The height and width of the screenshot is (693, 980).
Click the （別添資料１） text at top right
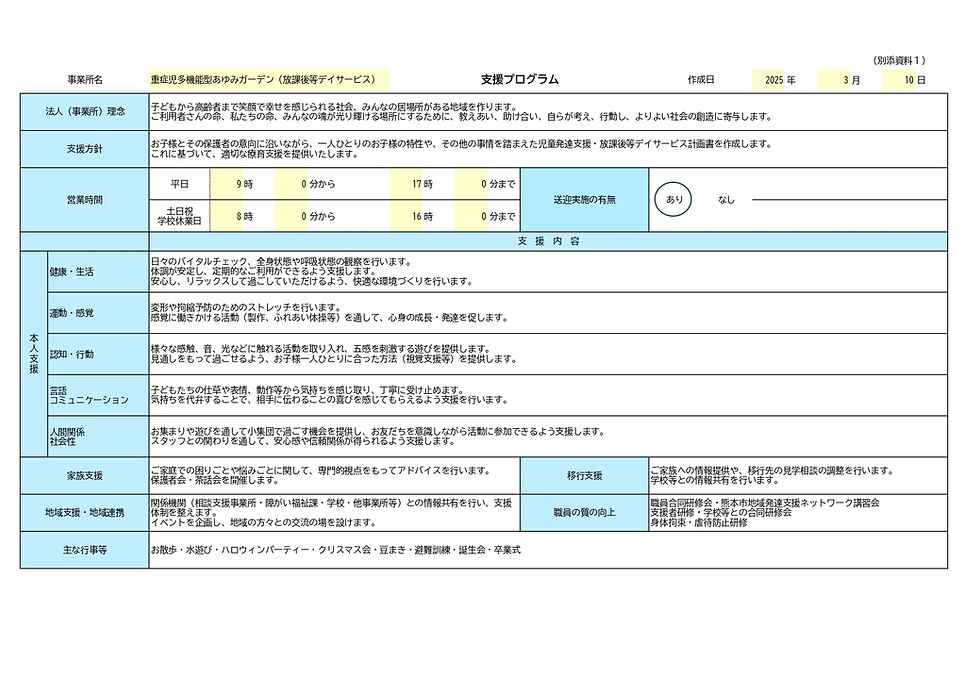898,58
